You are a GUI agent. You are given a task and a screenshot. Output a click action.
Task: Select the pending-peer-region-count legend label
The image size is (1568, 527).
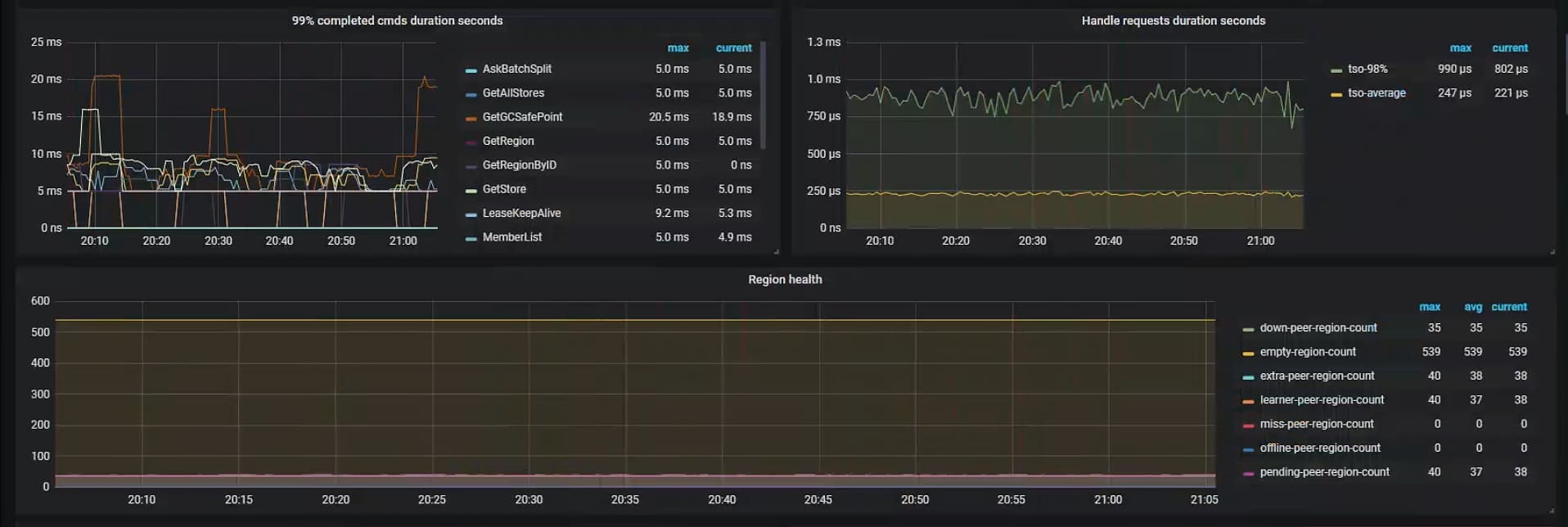[x=1324, y=472]
